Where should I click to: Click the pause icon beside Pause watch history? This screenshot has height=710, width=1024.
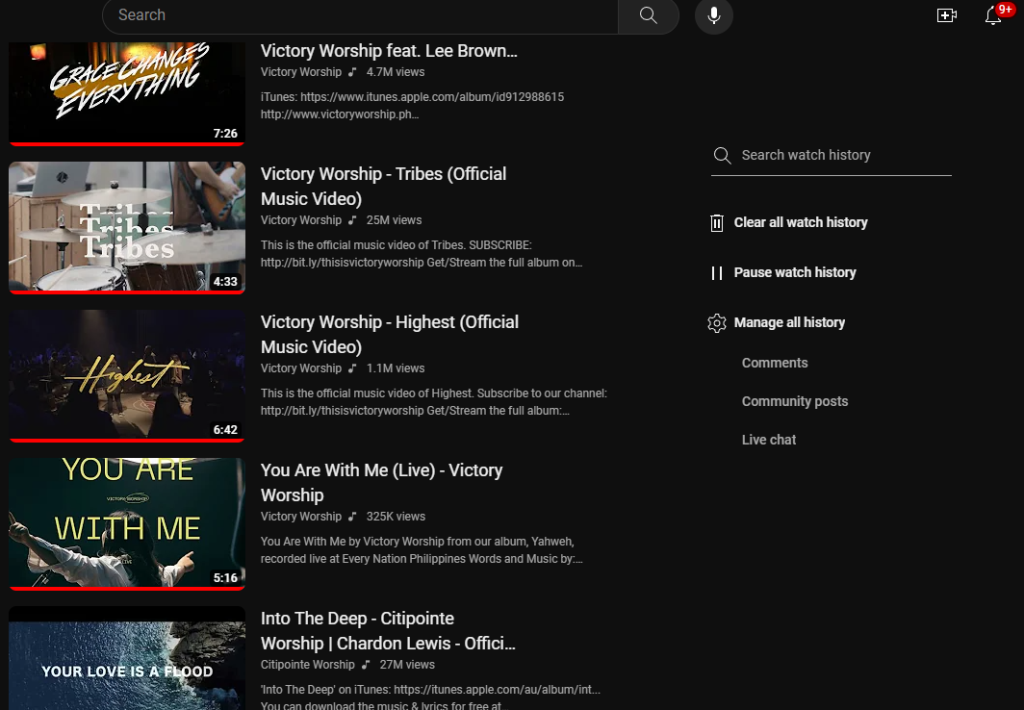[716, 273]
